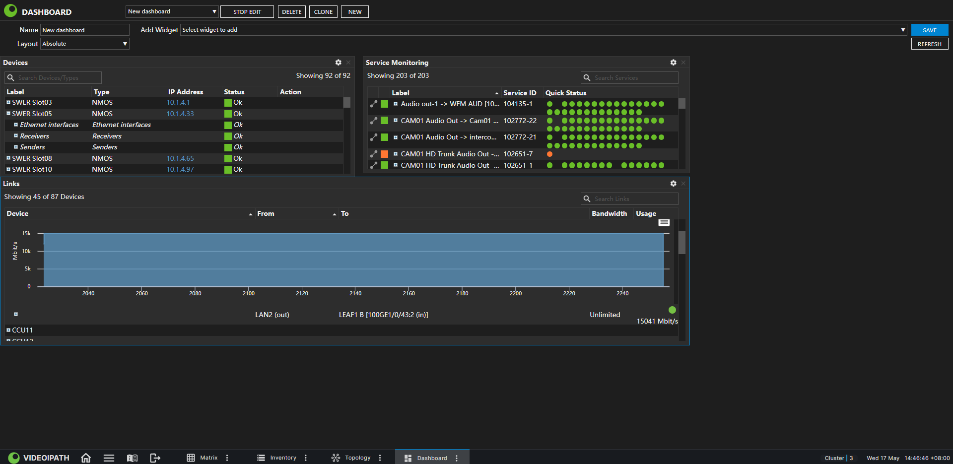953x464 pixels.
Task: Open the hamburger menu in bottom bar
Action: pos(109,457)
